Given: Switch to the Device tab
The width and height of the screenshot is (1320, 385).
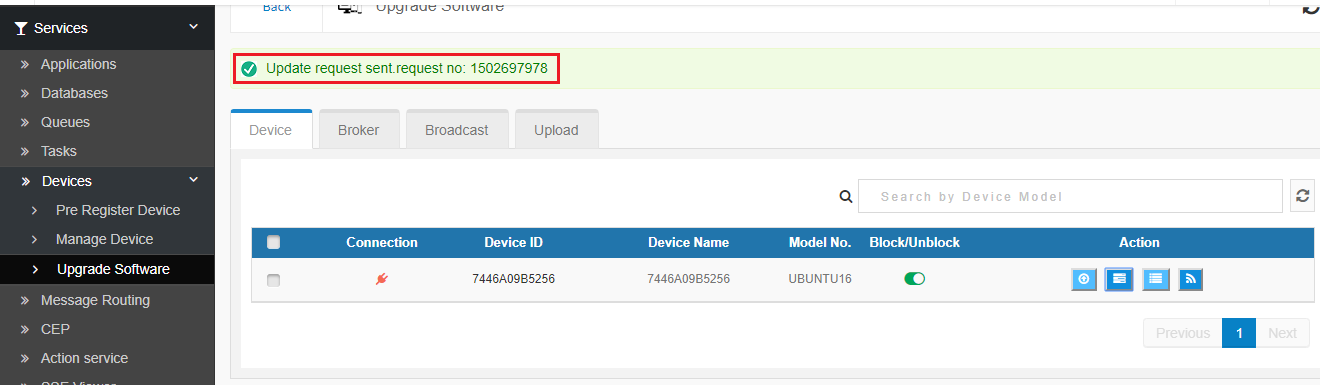Looking at the screenshot, I should [271, 130].
